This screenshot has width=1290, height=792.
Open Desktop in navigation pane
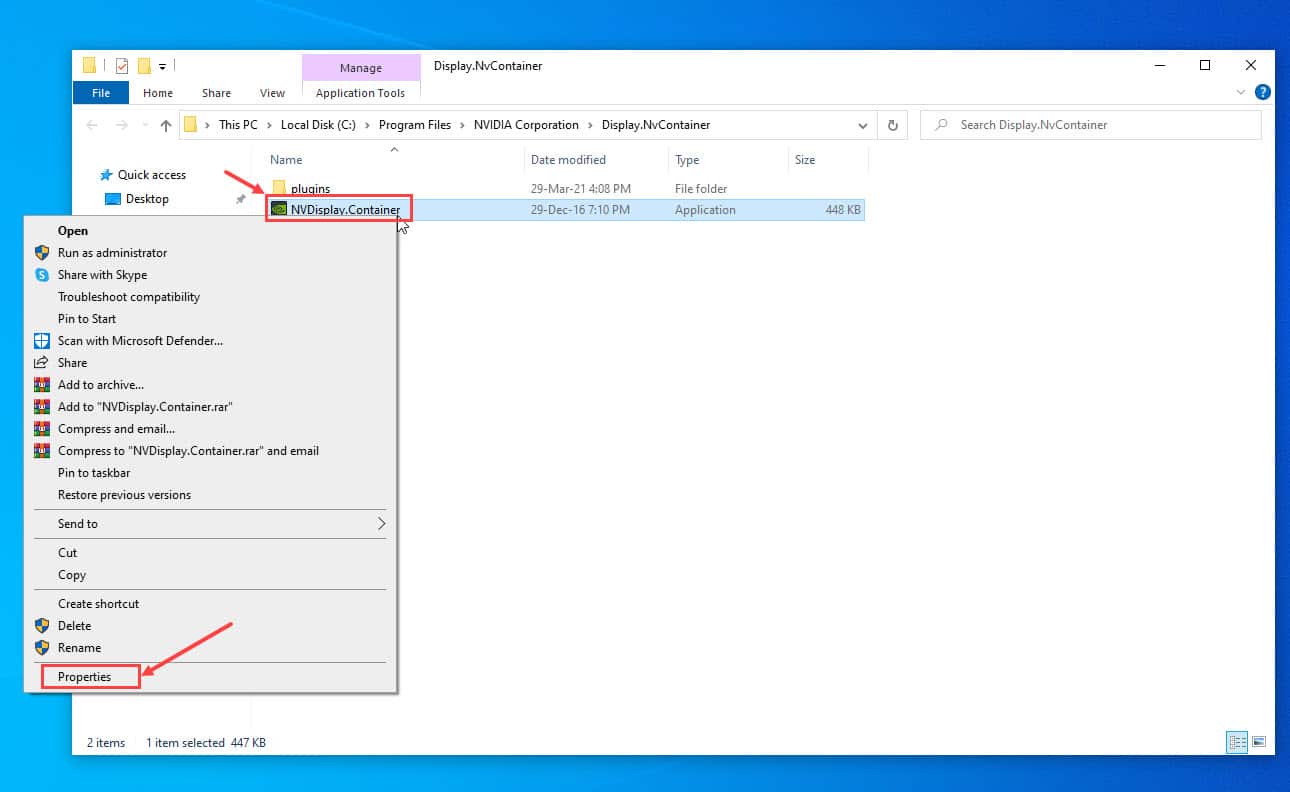point(147,199)
